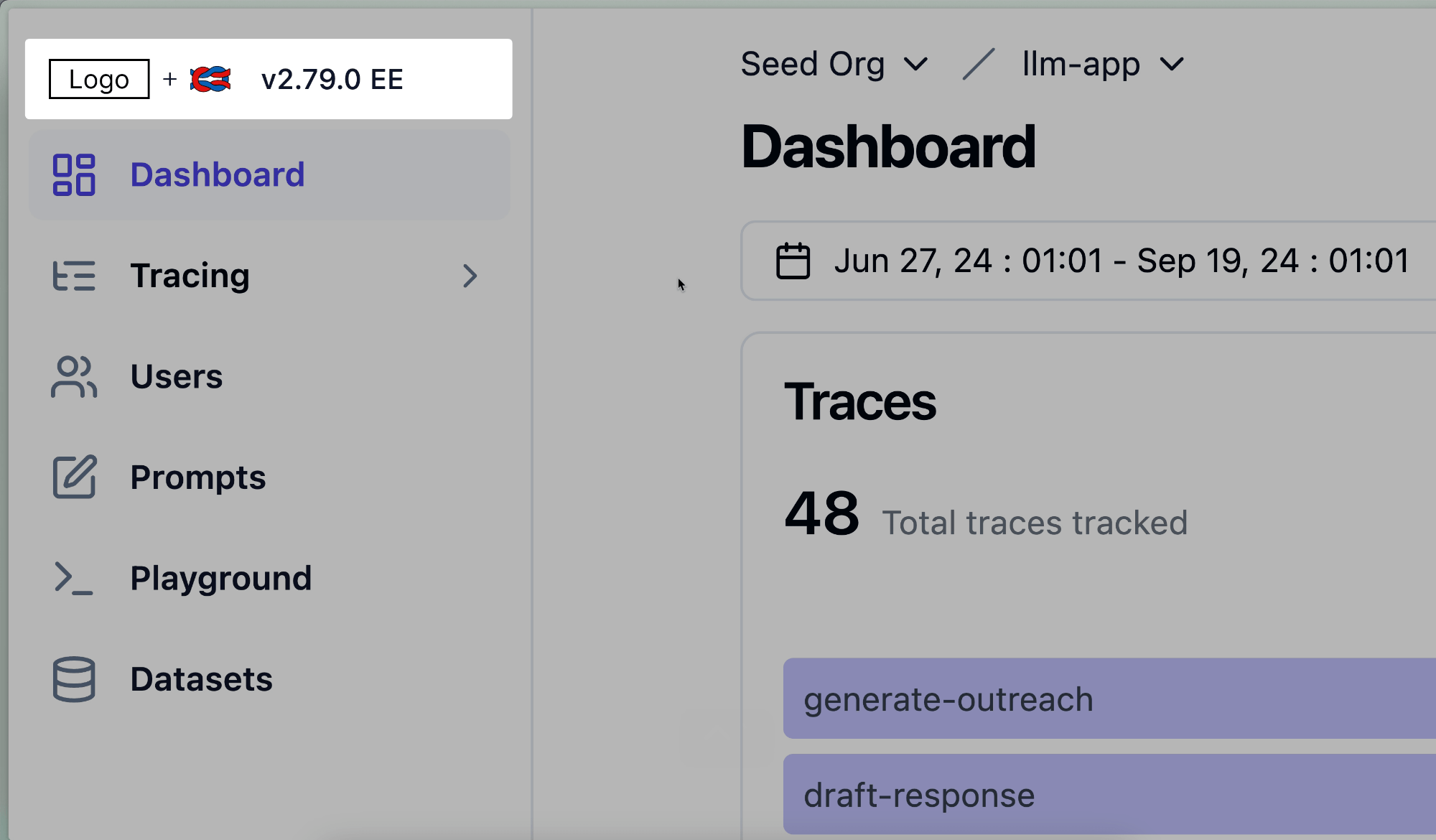Viewport: 1436px width, 840px height.
Task: Click the Datasets database icon
Action: 74,679
